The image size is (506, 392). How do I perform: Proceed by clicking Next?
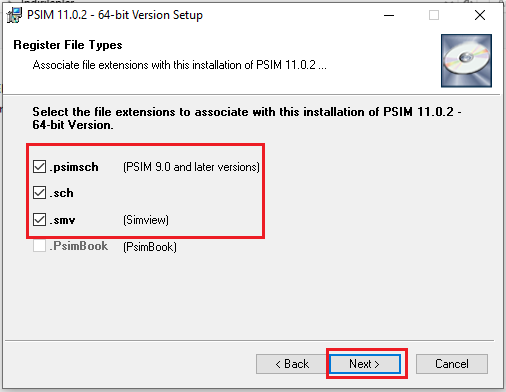coord(365,364)
